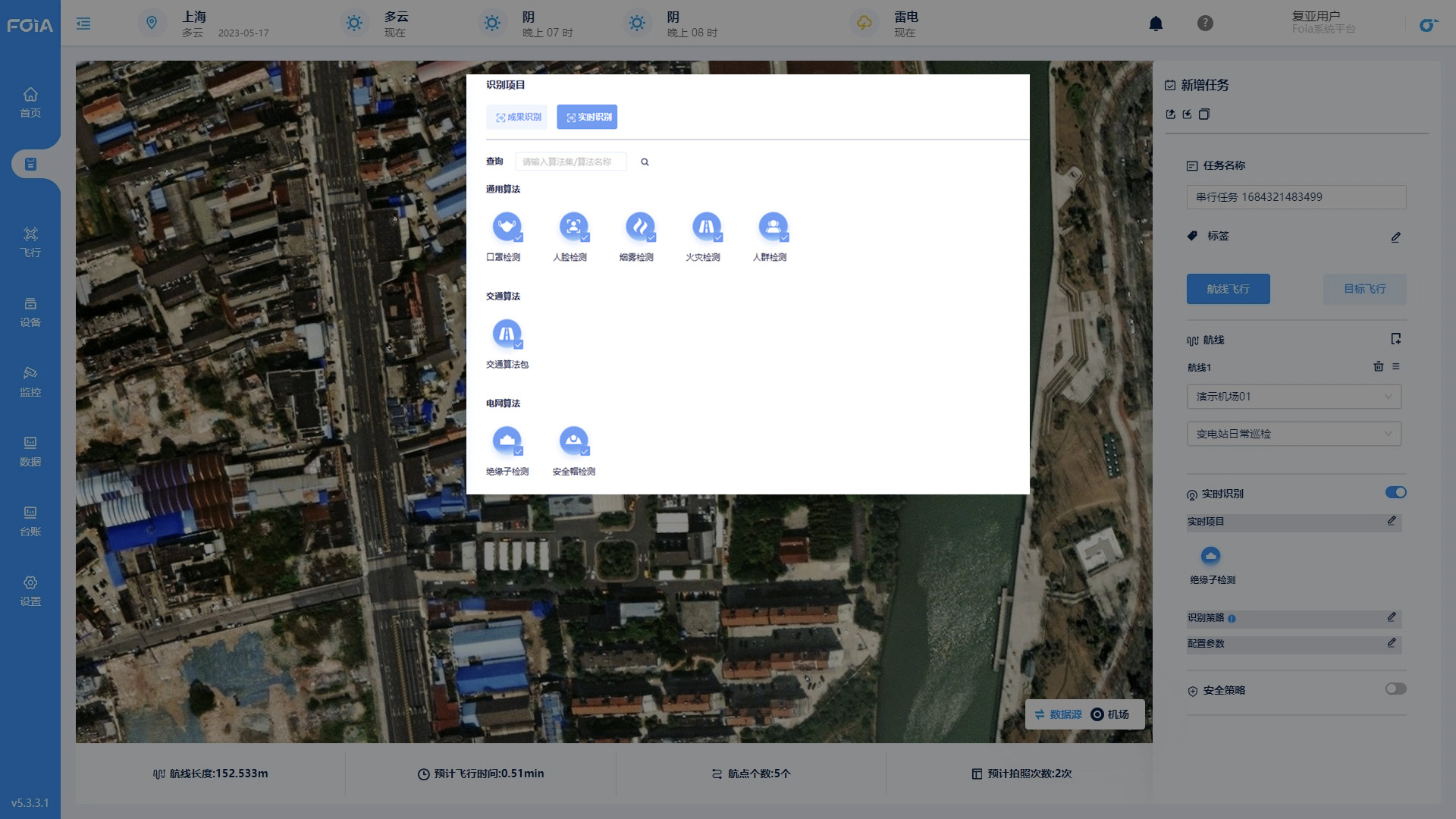Collapse the left sidebar menu icon
The height and width of the screenshot is (819, 1456).
(83, 24)
